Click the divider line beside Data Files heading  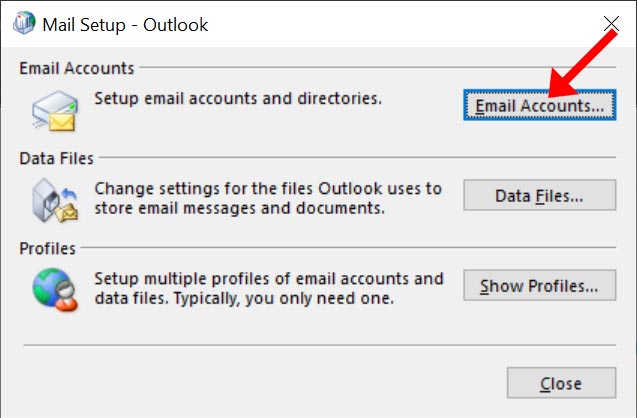[x=358, y=157]
